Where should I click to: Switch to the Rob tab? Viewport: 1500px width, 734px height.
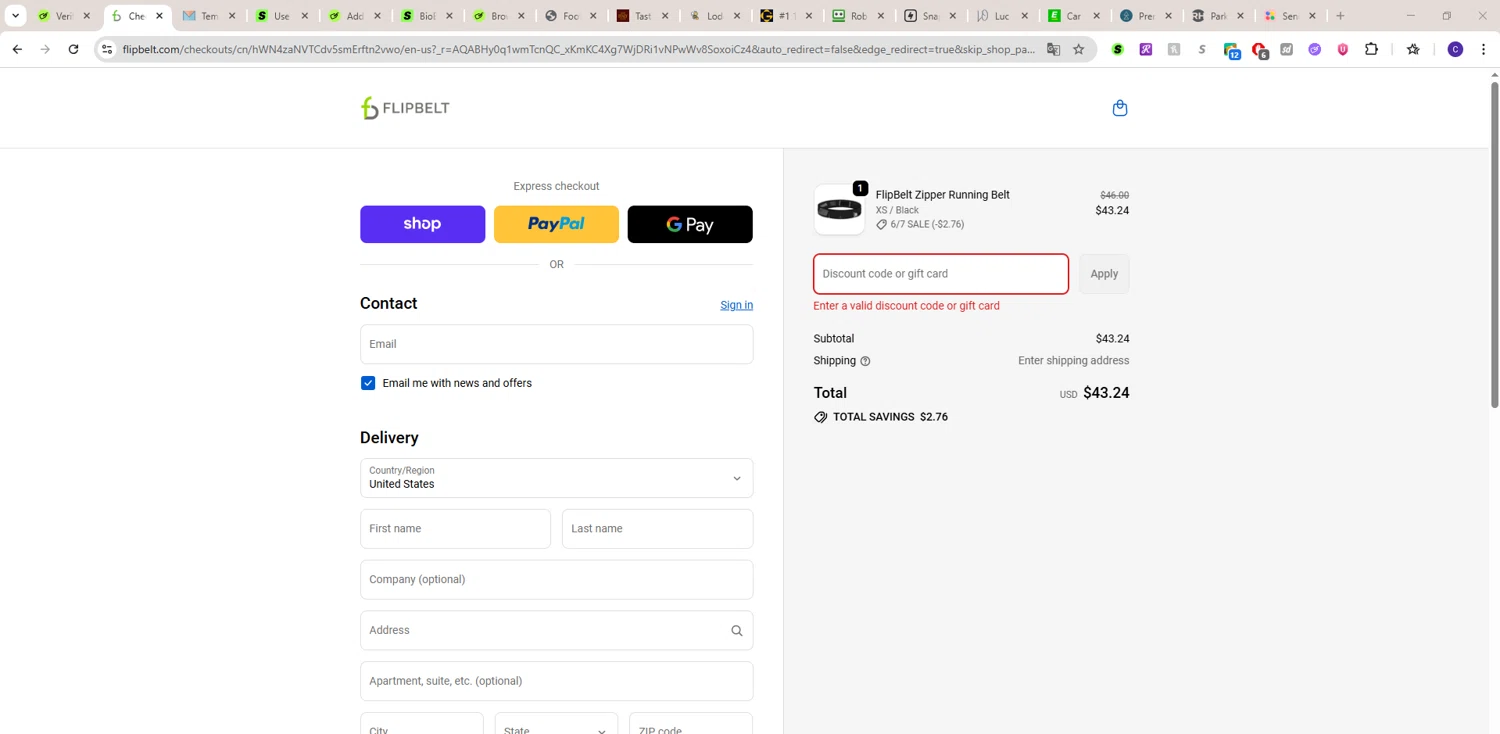pos(858,16)
